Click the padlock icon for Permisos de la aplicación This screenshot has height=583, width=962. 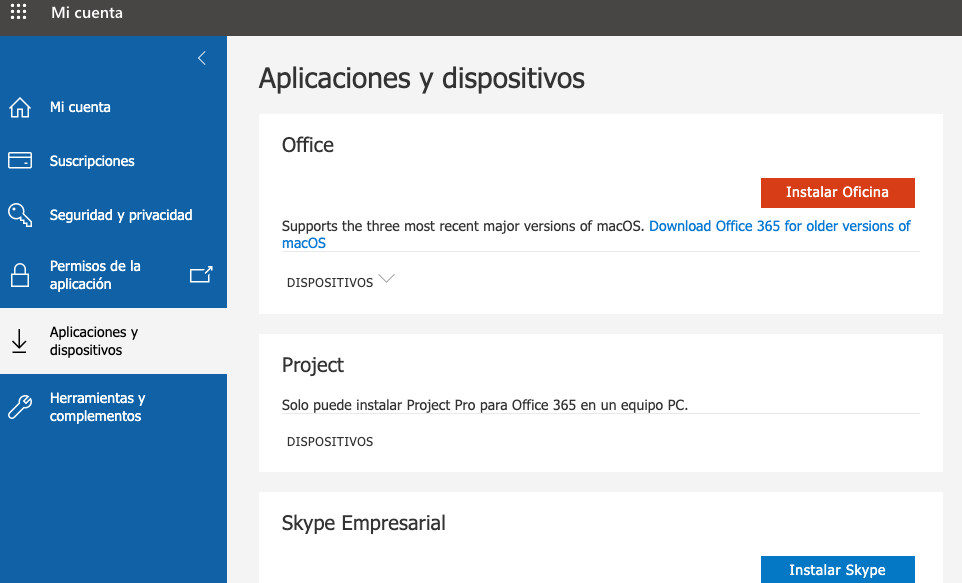point(20,275)
